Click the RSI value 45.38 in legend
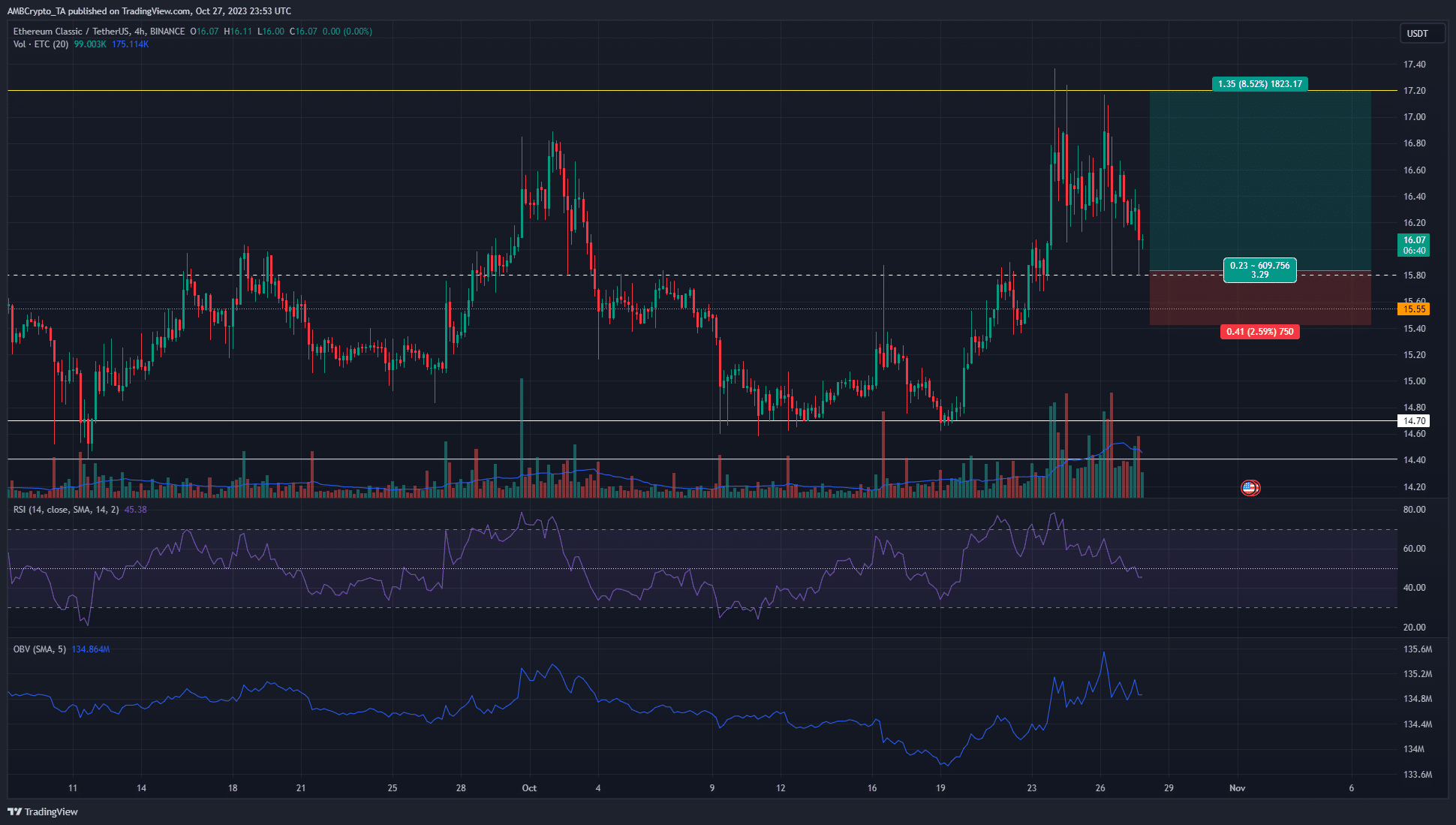The width and height of the screenshot is (1456, 825). pyautogui.click(x=136, y=510)
